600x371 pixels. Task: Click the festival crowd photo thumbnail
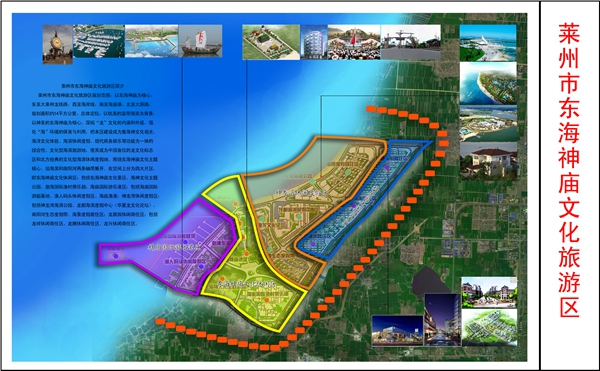pyautogui.click(x=354, y=42)
